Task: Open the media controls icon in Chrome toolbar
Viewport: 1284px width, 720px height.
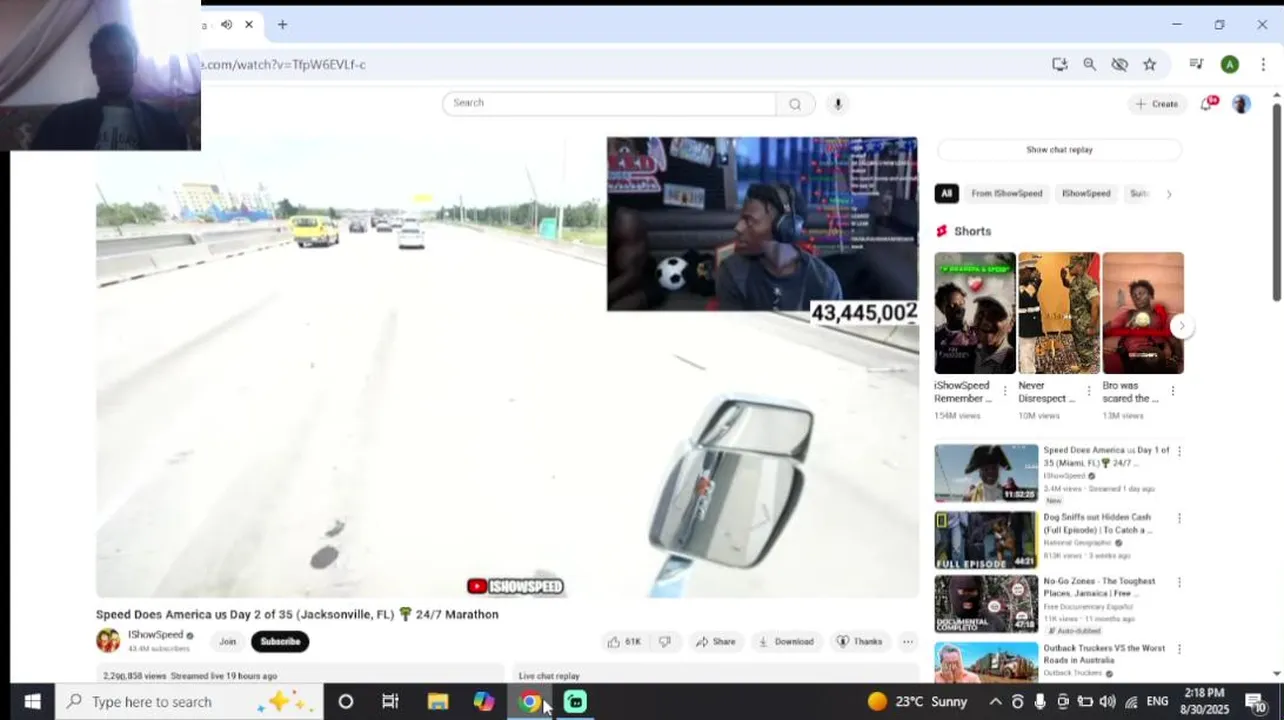Action: coord(1196,64)
